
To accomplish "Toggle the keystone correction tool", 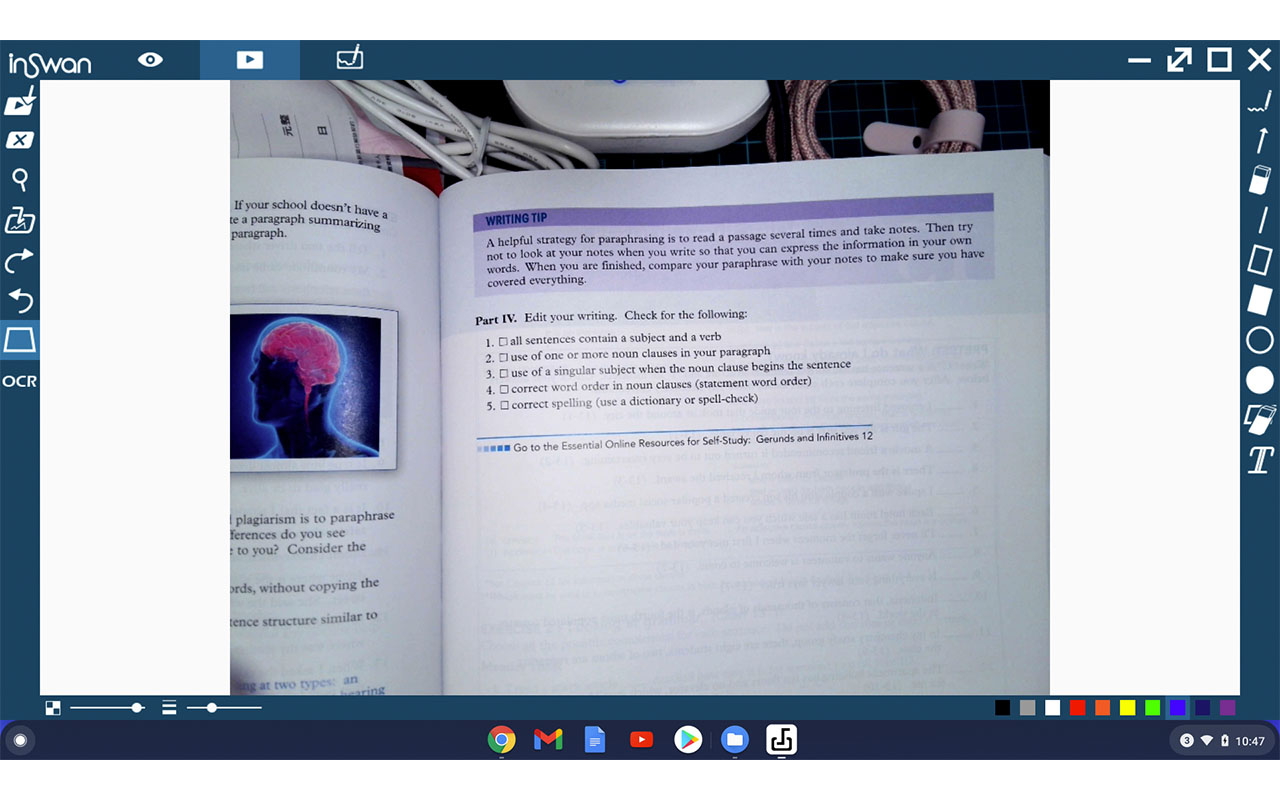I will [x=20, y=340].
